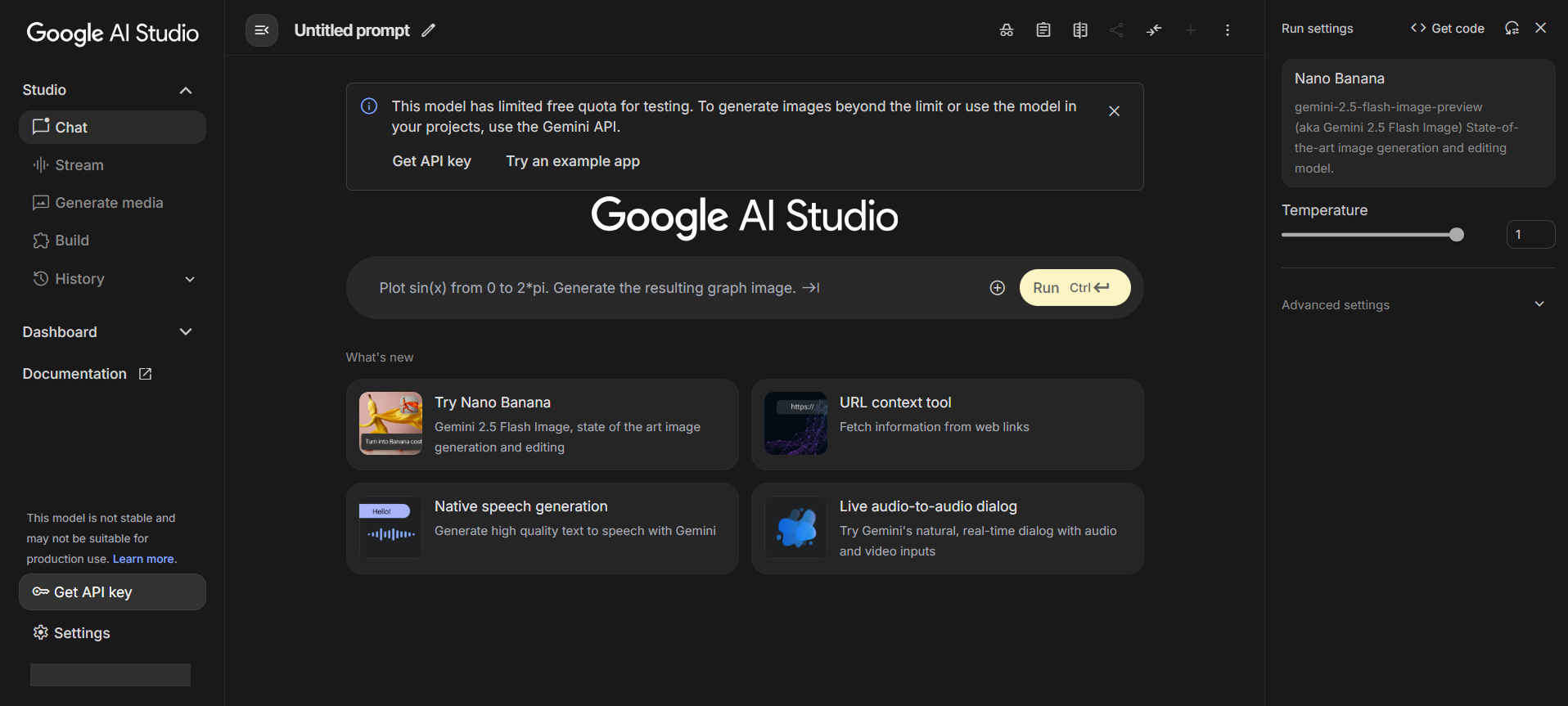Click the Untitled prompt title
Screen dimensions: 1568x706
pyautogui.click(x=352, y=30)
